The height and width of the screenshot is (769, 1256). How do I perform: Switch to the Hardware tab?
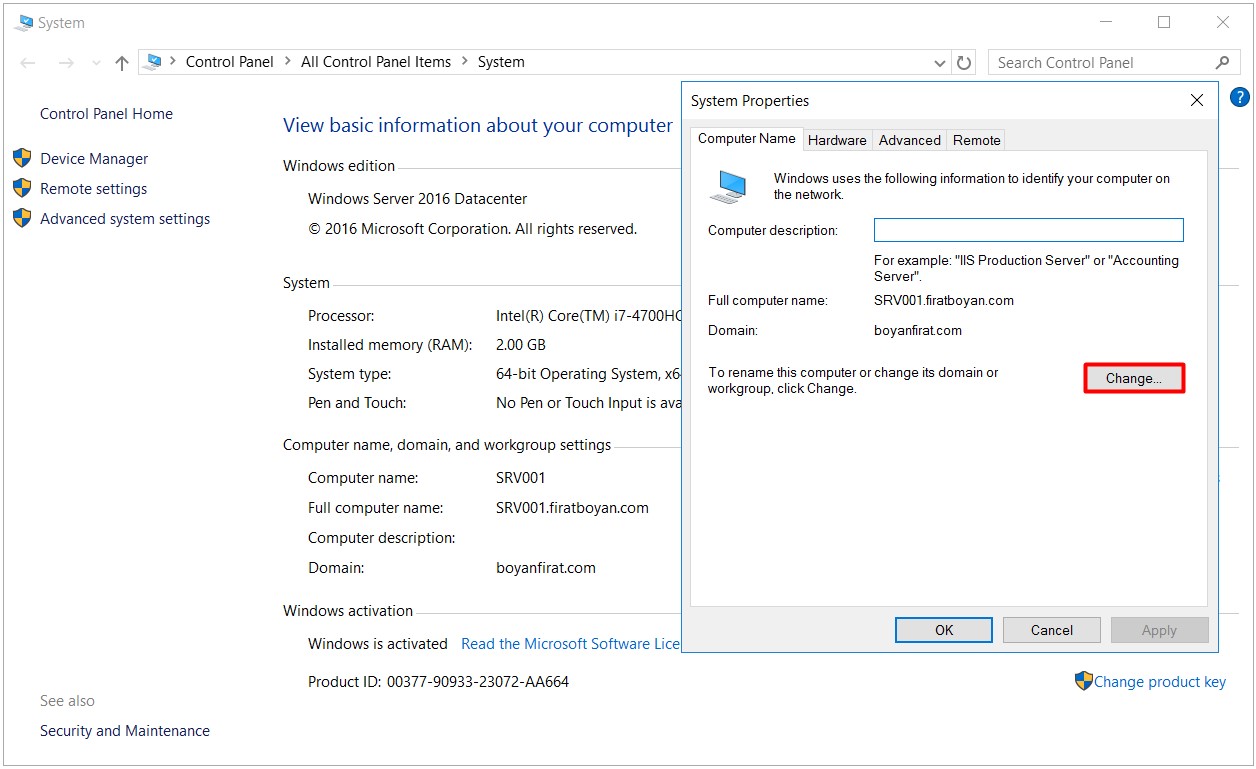pos(837,140)
